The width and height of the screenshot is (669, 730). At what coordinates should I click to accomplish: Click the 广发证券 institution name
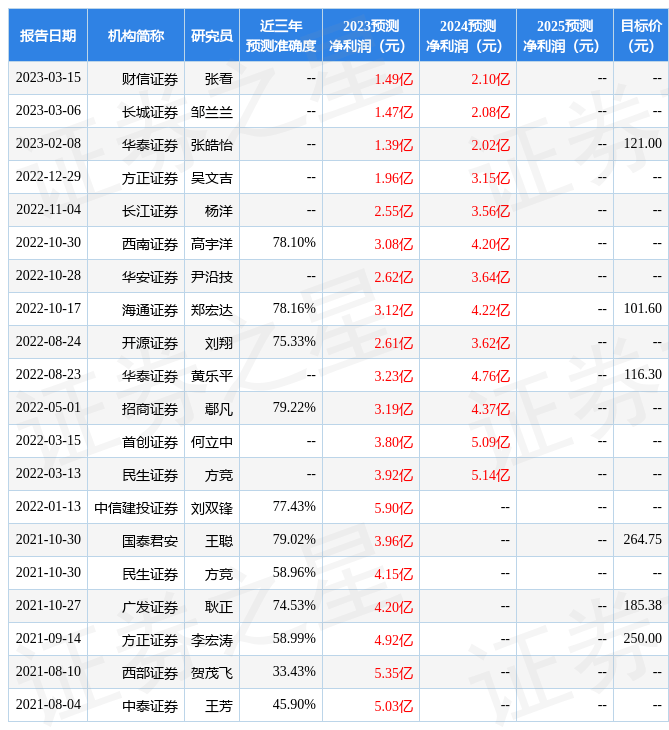click(150, 606)
